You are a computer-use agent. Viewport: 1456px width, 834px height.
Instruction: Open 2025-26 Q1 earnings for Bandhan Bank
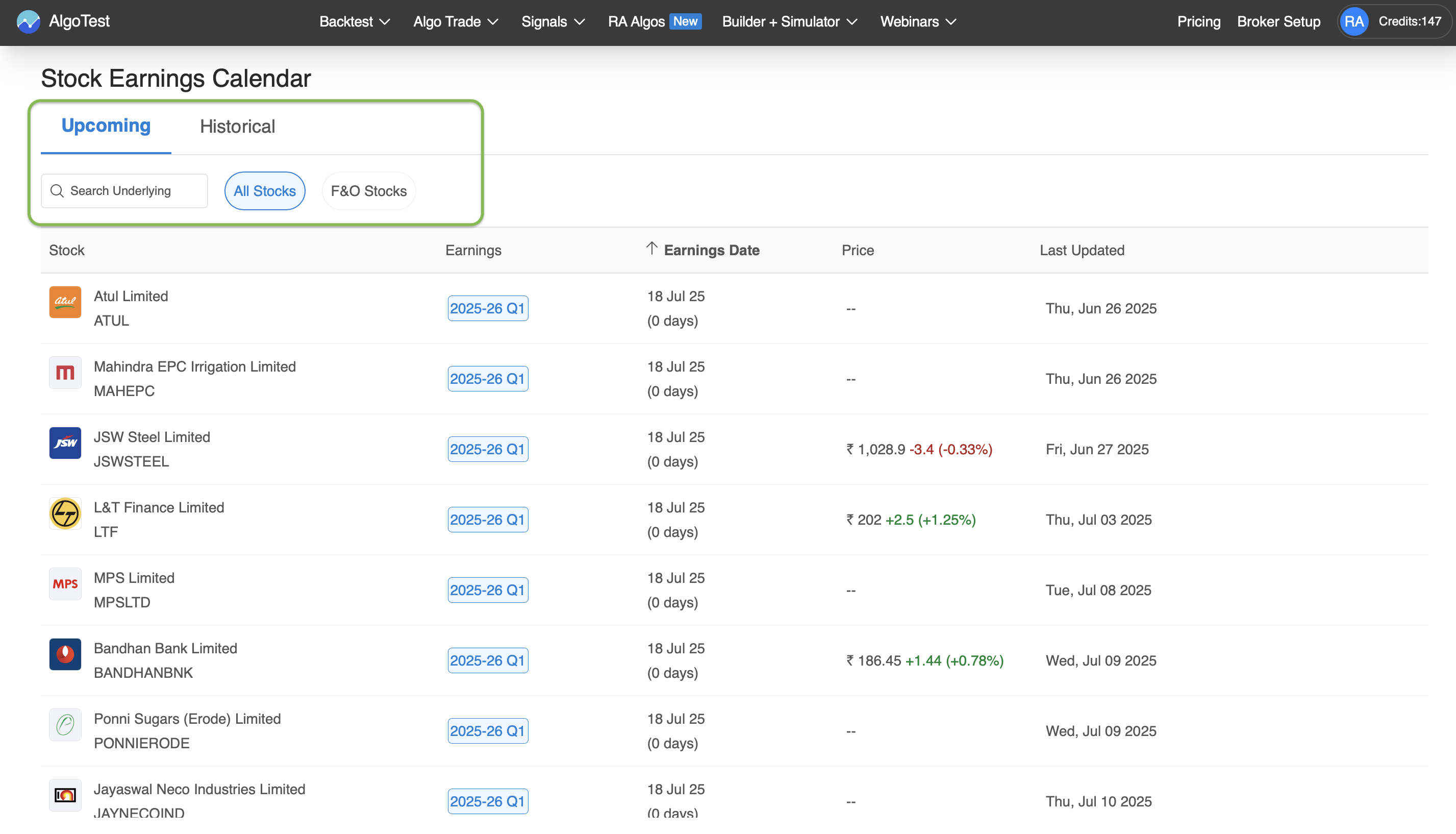[x=487, y=660]
